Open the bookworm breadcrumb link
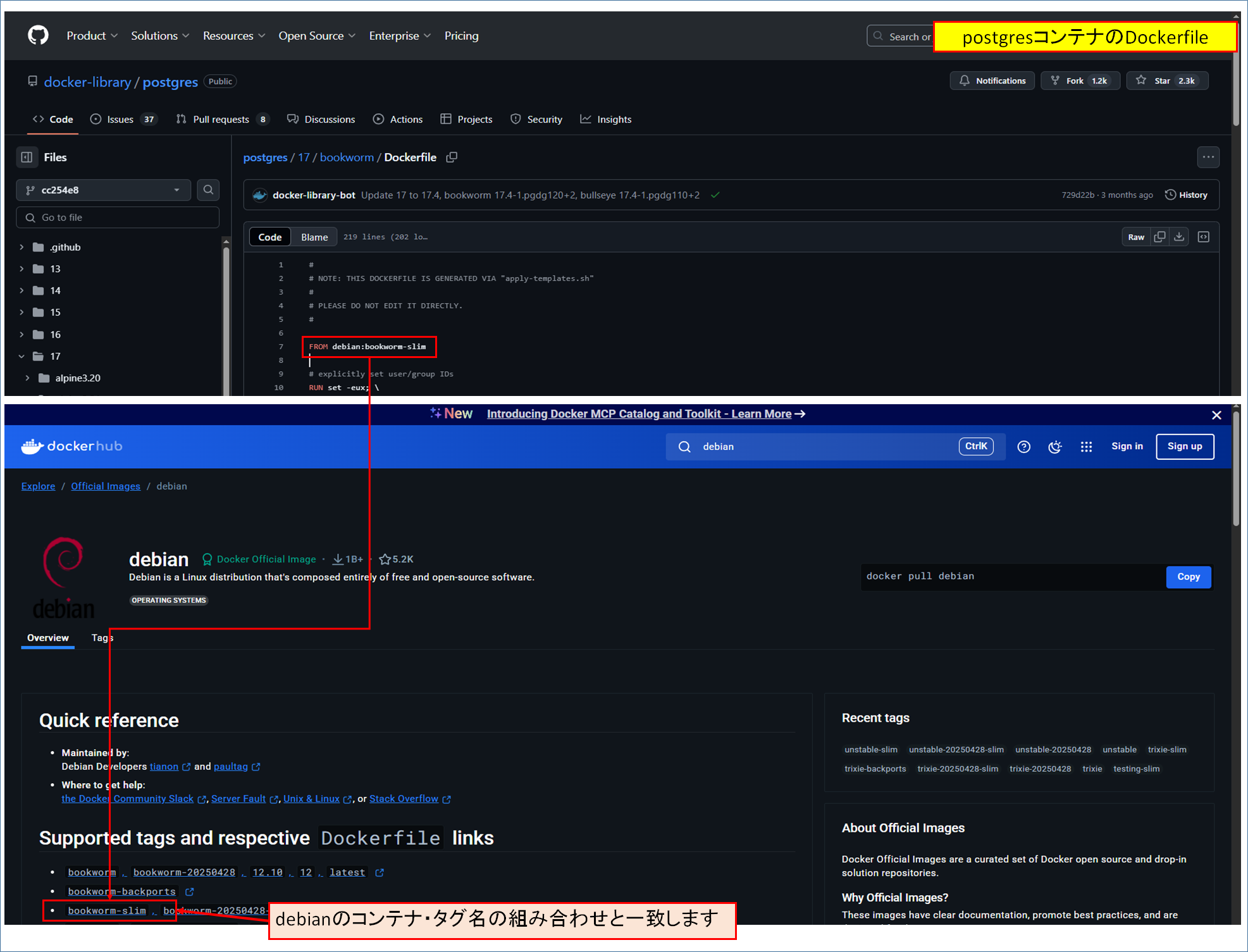This screenshot has height=952, width=1248. click(x=347, y=158)
